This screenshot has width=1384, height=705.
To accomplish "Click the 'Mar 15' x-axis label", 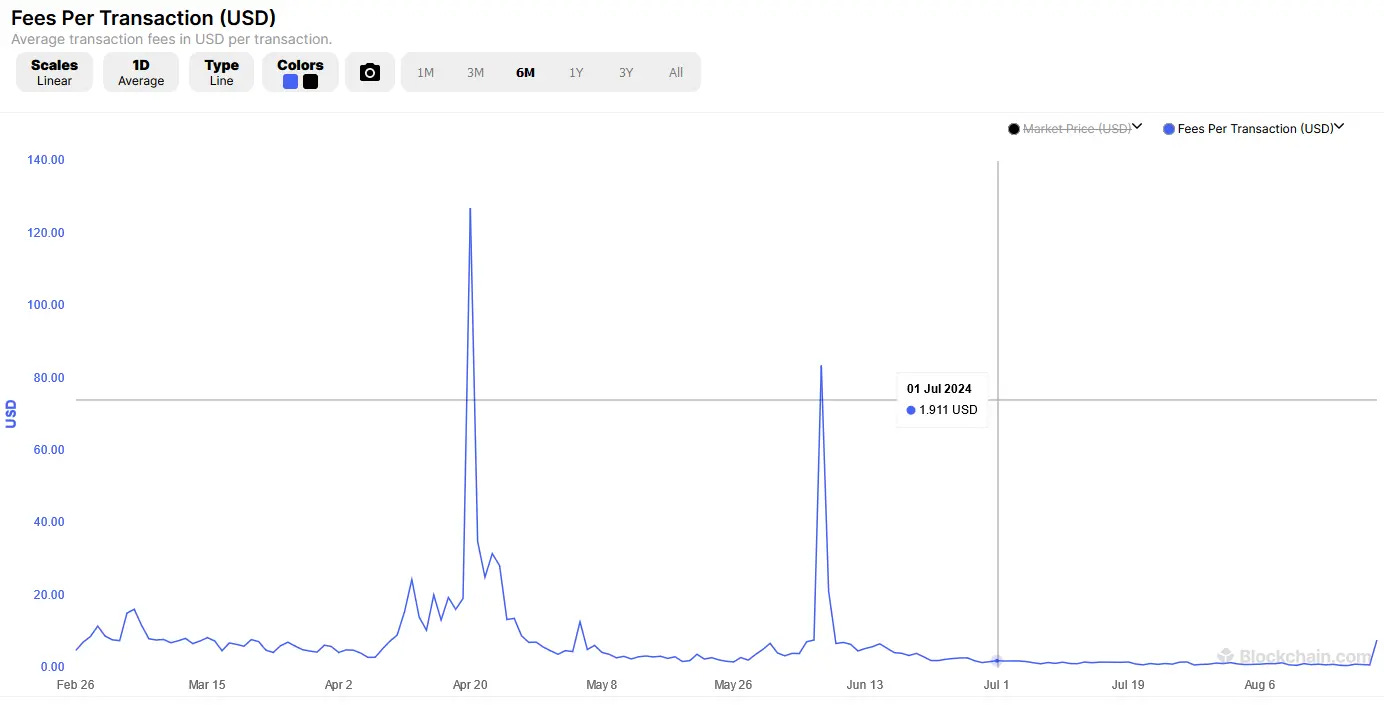I will click(x=207, y=685).
